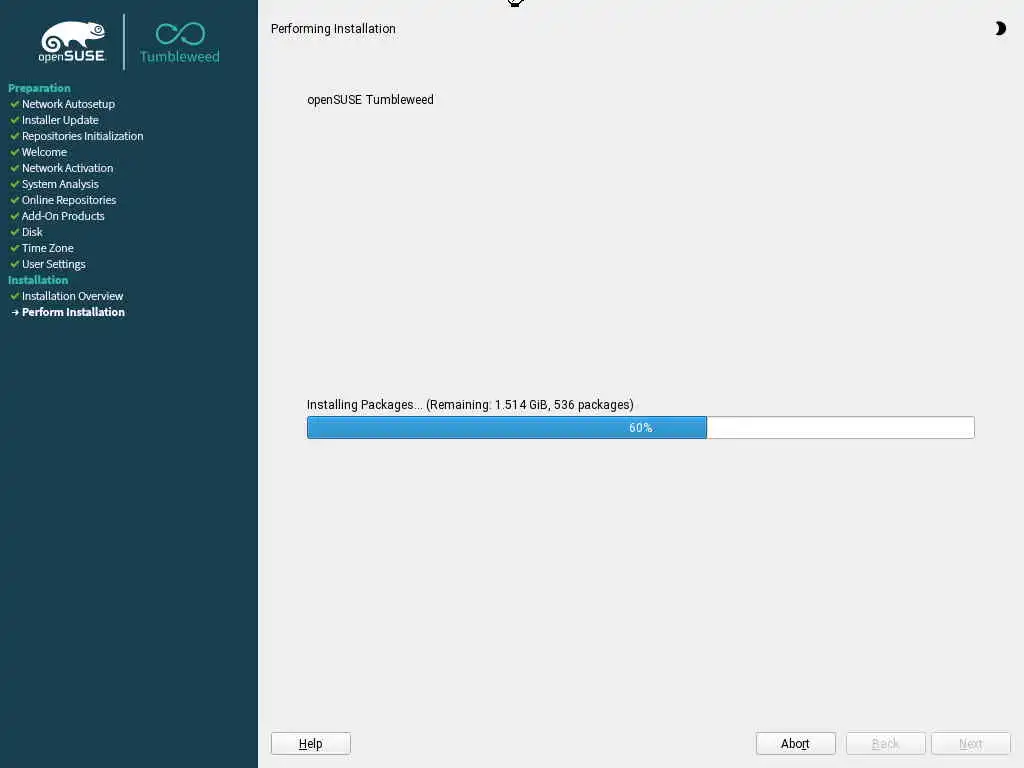This screenshot has width=1024, height=768.
Task: Click the checkmark beside Installer Update
Action: (x=14, y=120)
